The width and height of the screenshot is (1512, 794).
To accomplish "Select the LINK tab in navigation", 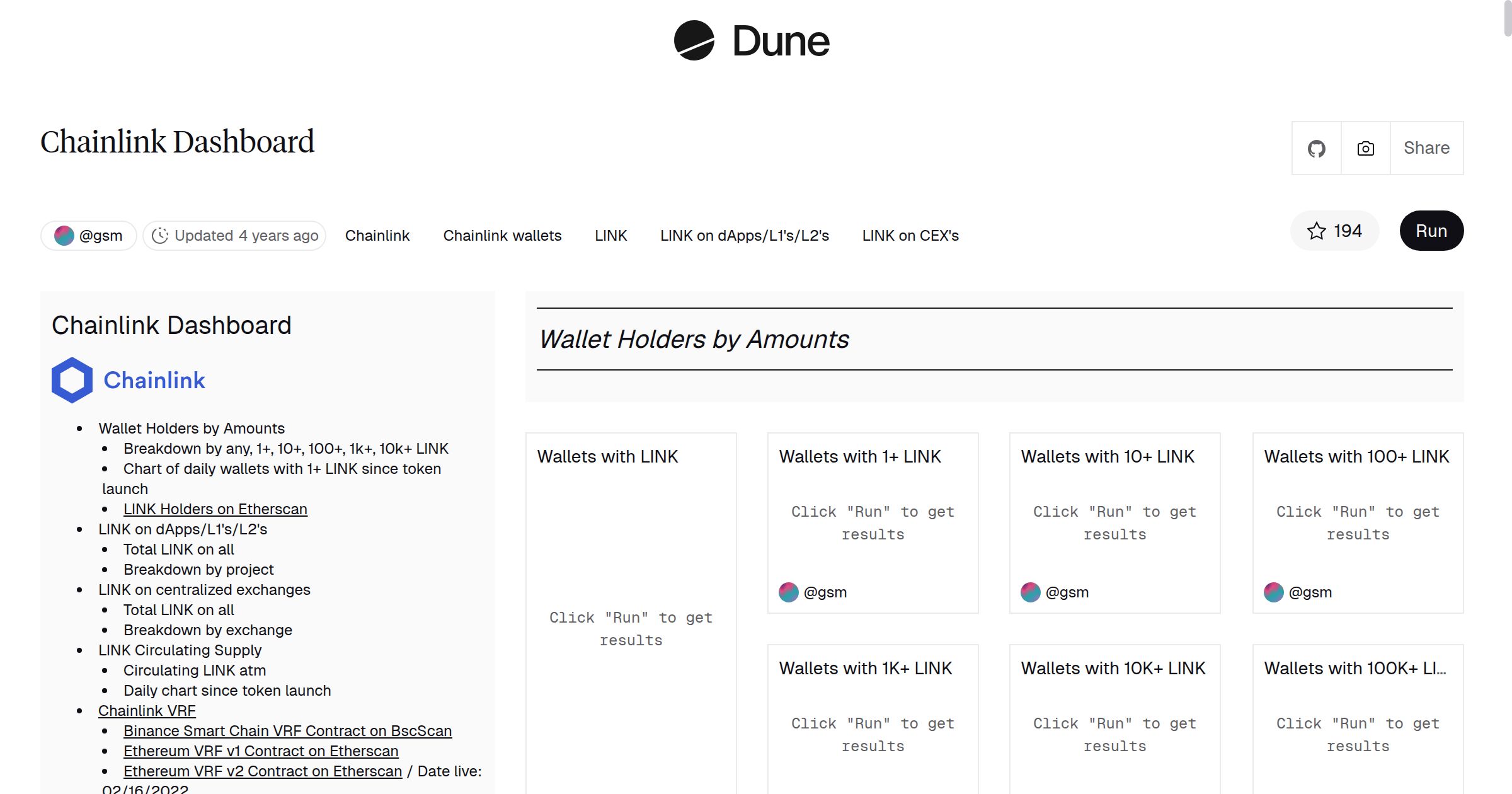I will tap(610, 235).
